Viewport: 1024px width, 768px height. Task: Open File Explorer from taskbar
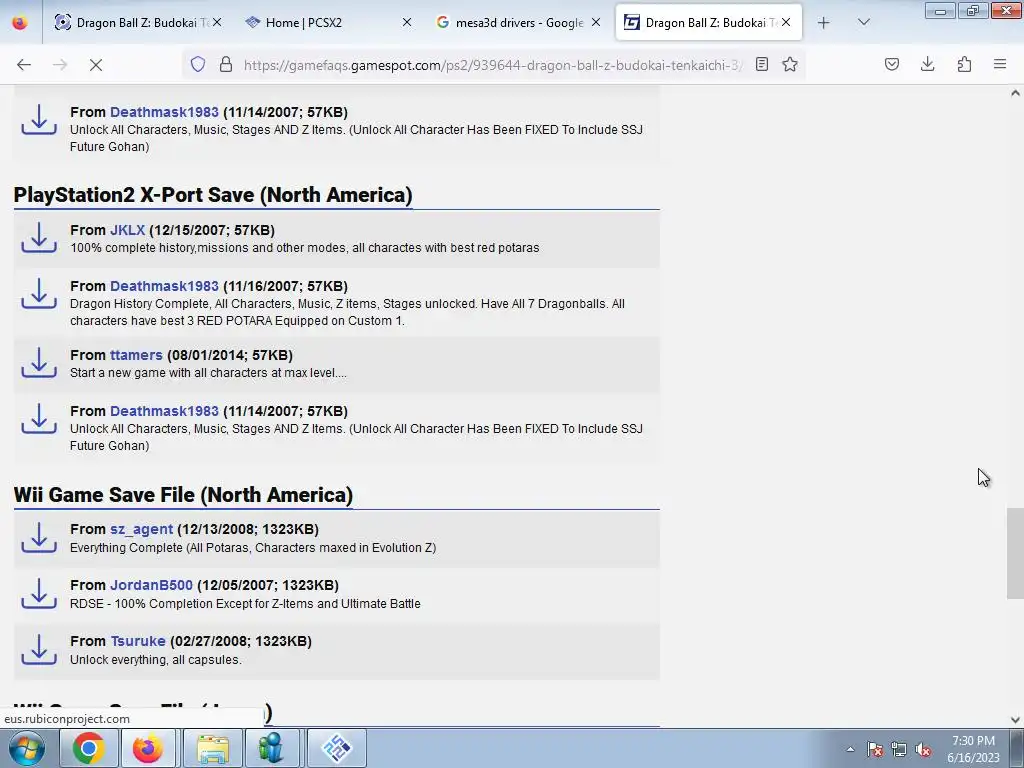point(213,748)
